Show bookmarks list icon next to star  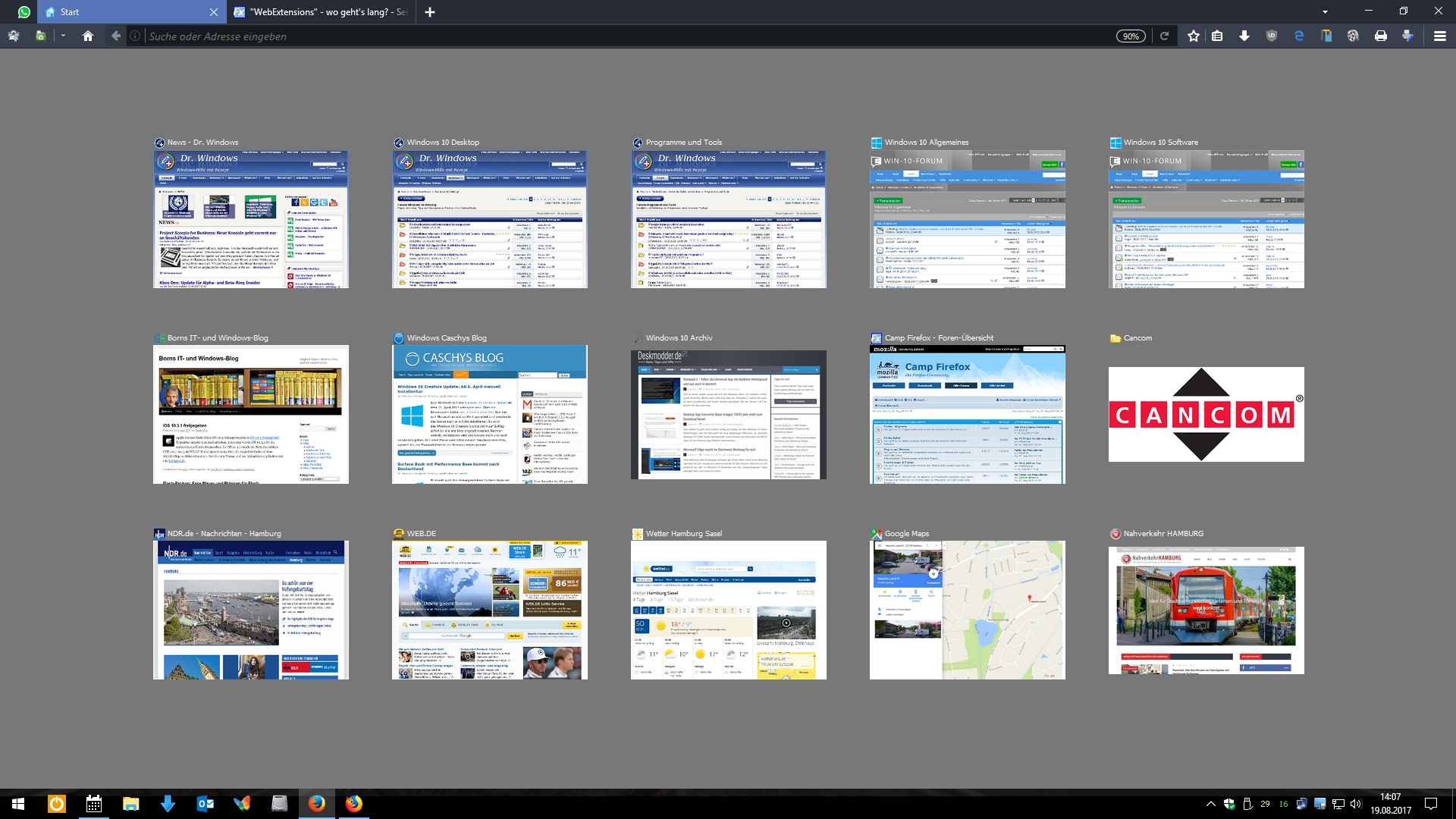[x=1217, y=36]
